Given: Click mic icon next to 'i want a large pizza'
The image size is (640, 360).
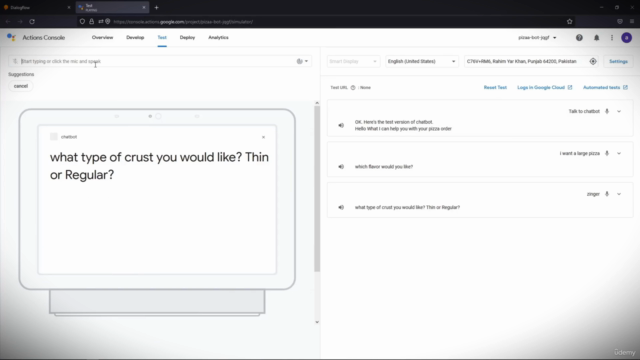Looking at the screenshot, I should pos(607,153).
